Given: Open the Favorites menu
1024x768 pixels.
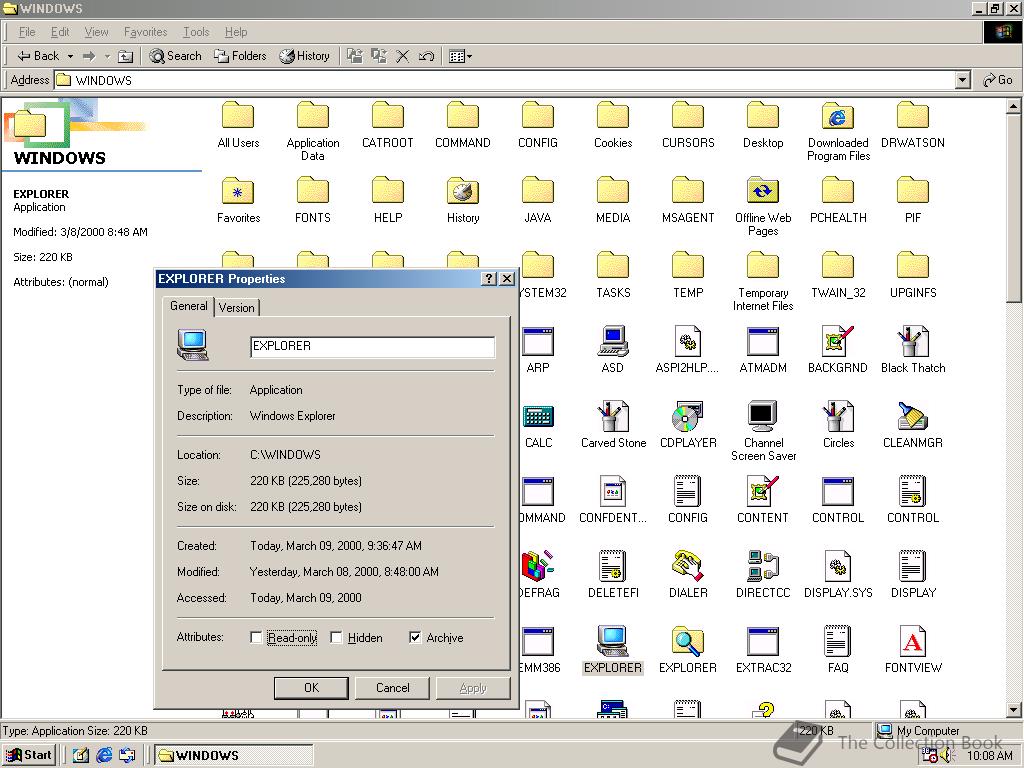Looking at the screenshot, I should click(145, 32).
